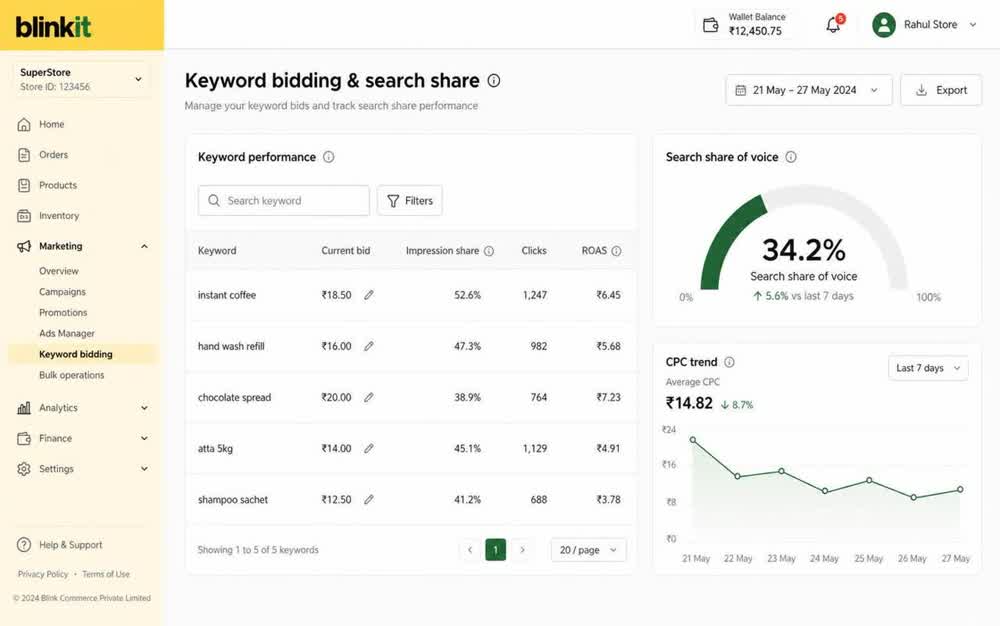
Task: Click the Home sidebar icon
Action: [24, 124]
